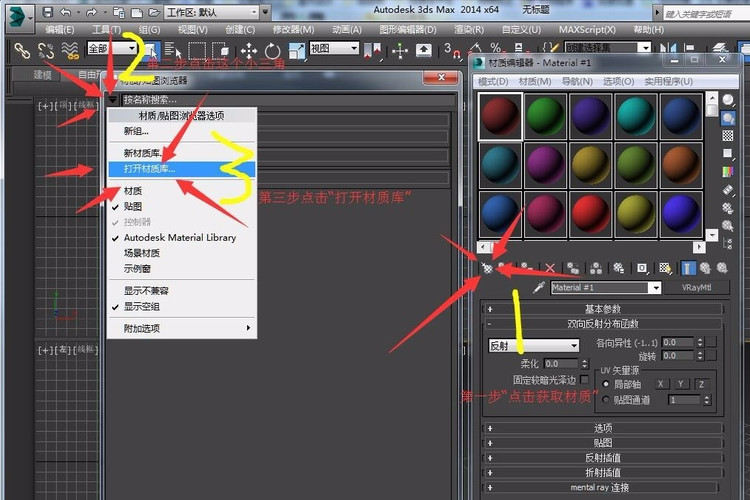Toggle the Z axis button in UV 矢量源
Screen dimensions: 750x500
(x=701, y=384)
